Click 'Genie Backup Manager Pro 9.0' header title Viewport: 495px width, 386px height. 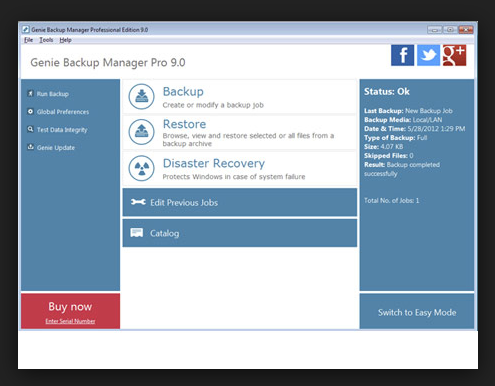coord(108,63)
